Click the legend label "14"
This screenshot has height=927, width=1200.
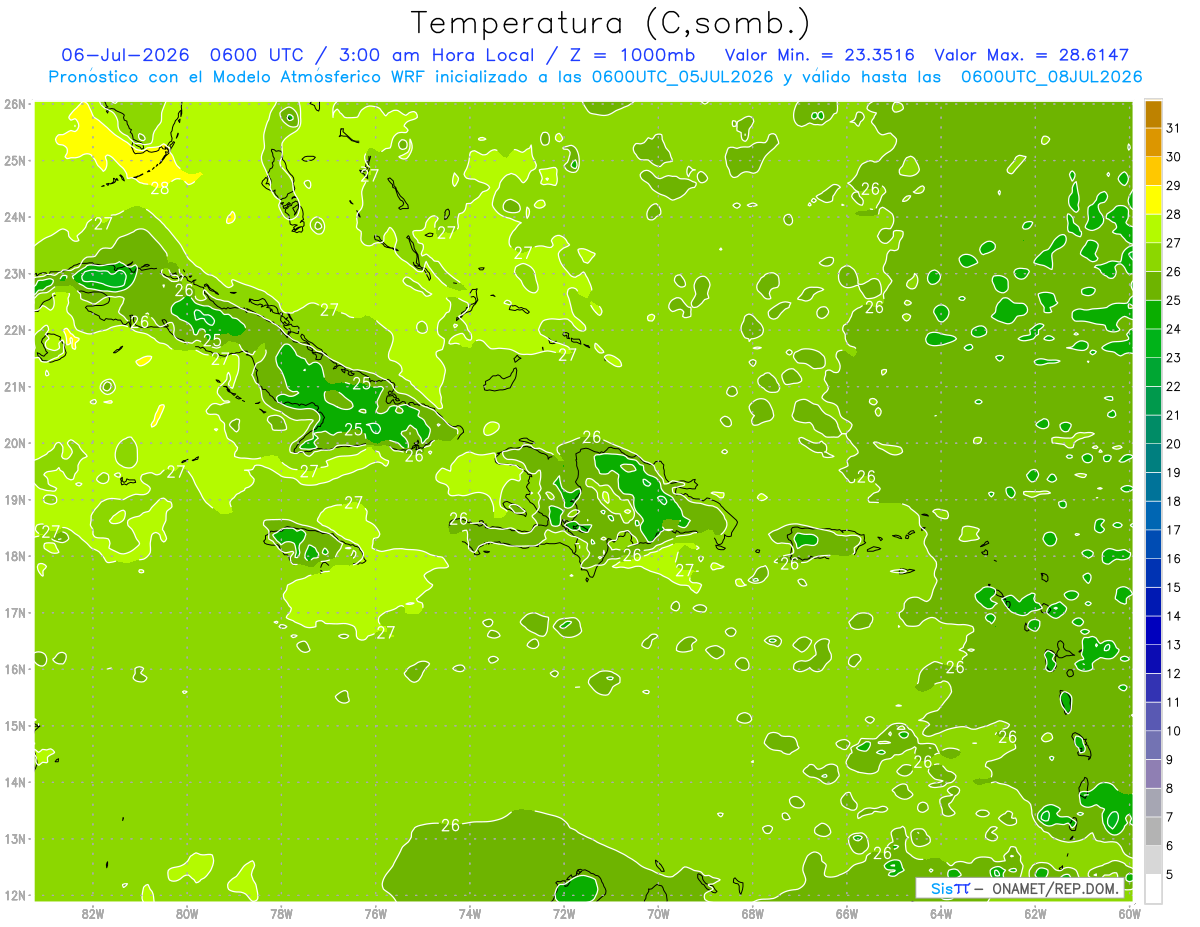click(1173, 616)
